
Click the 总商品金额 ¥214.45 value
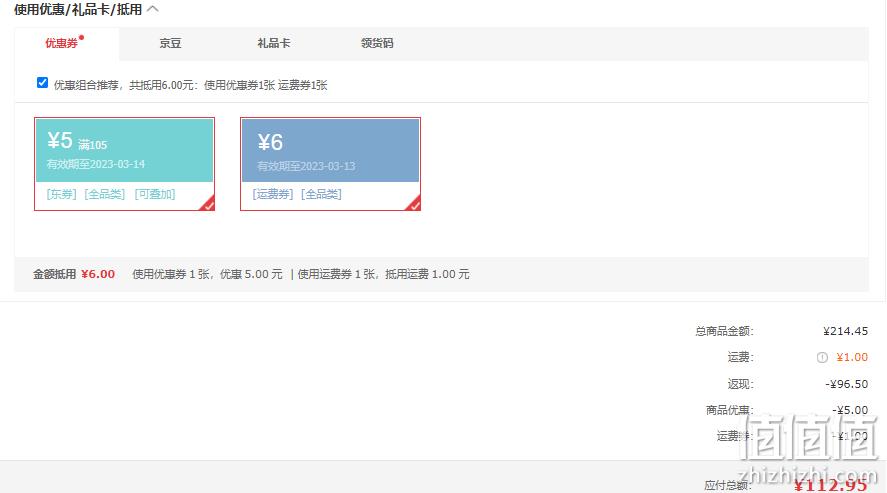pos(845,331)
